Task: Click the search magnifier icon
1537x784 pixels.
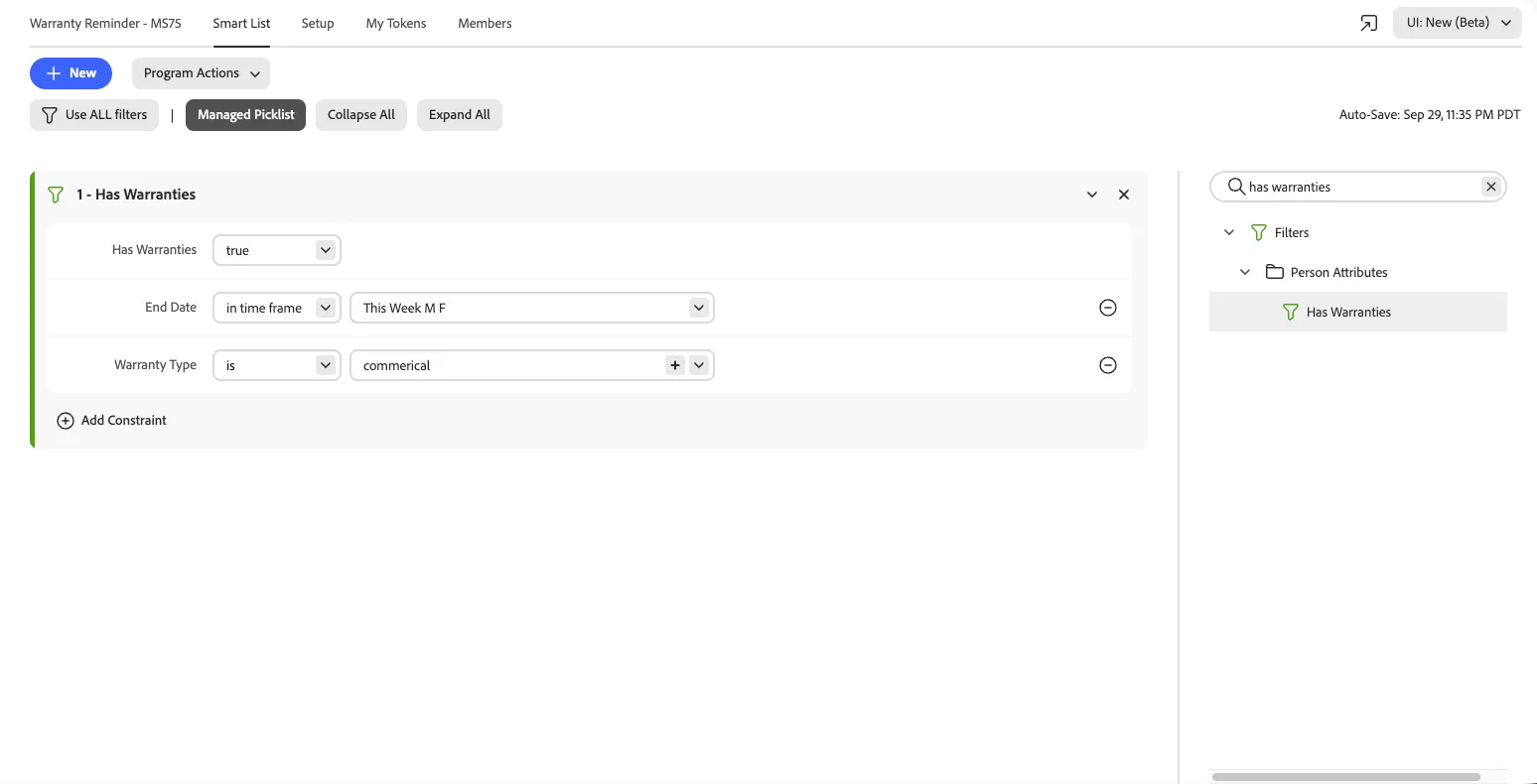Action: [x=1236, y=187]
